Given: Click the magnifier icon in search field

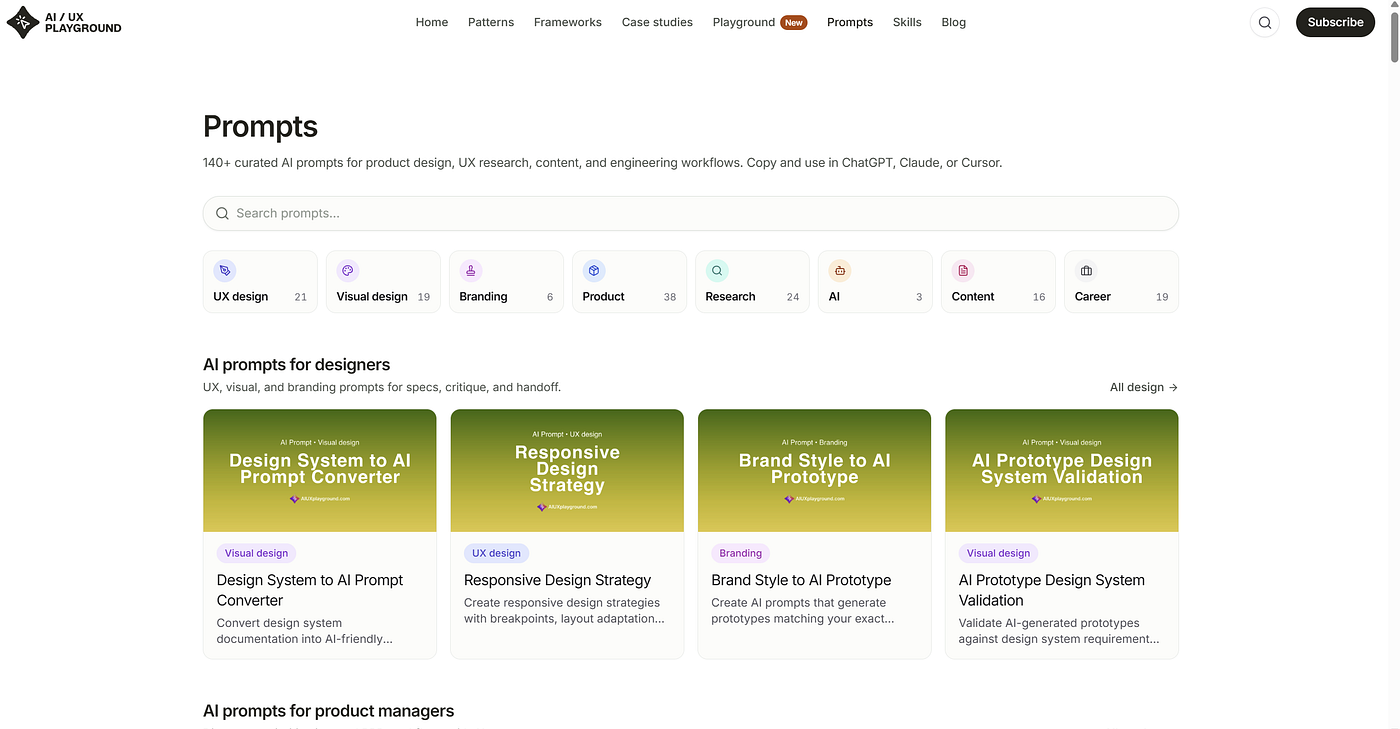Looking at the screenshot, I should [x=222, y=213].
